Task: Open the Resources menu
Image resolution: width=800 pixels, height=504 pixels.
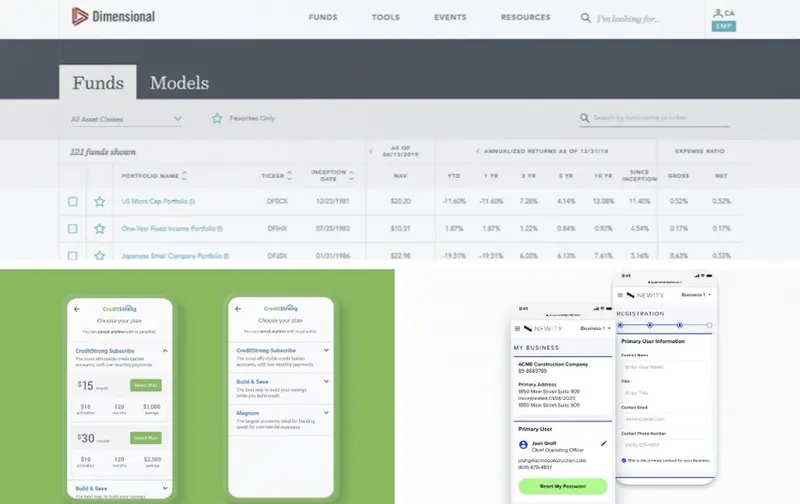Action: [525, 17]
